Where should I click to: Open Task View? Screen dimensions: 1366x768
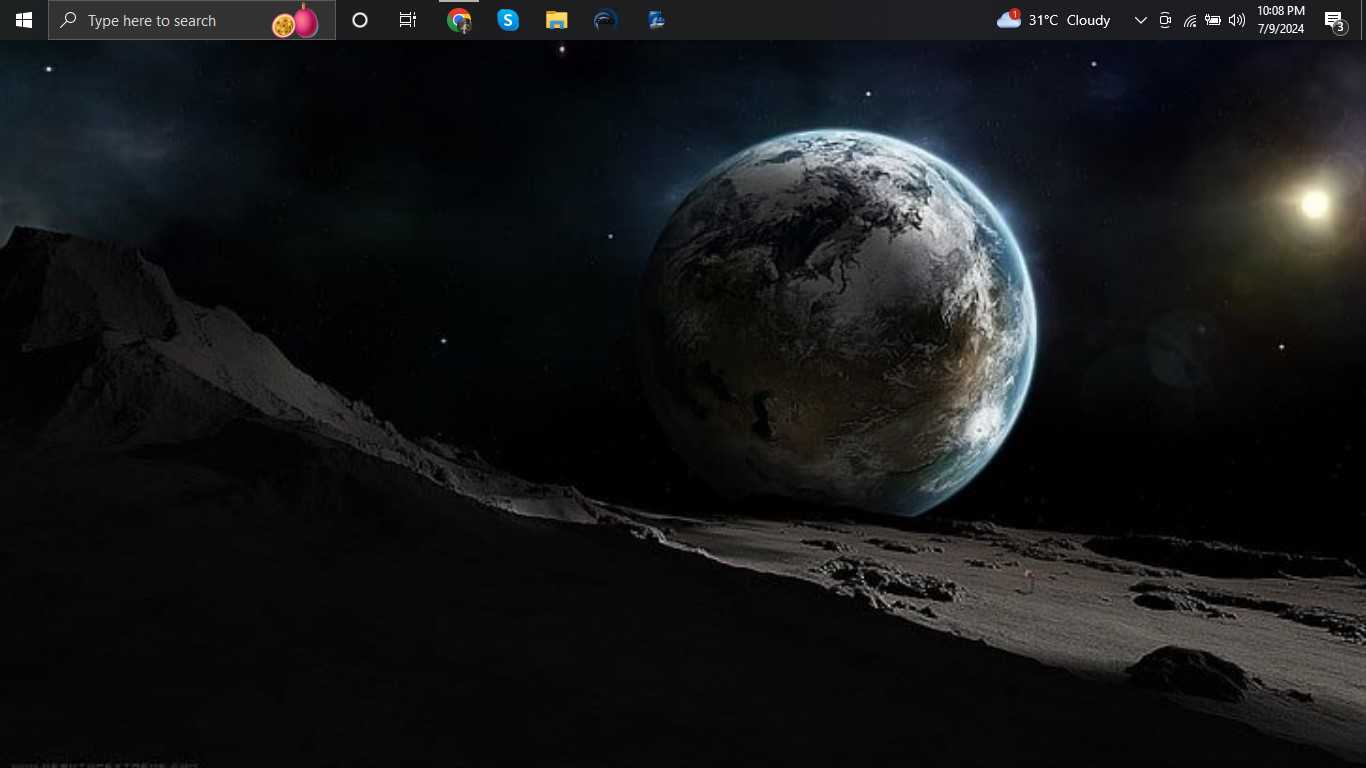point(408,20)
